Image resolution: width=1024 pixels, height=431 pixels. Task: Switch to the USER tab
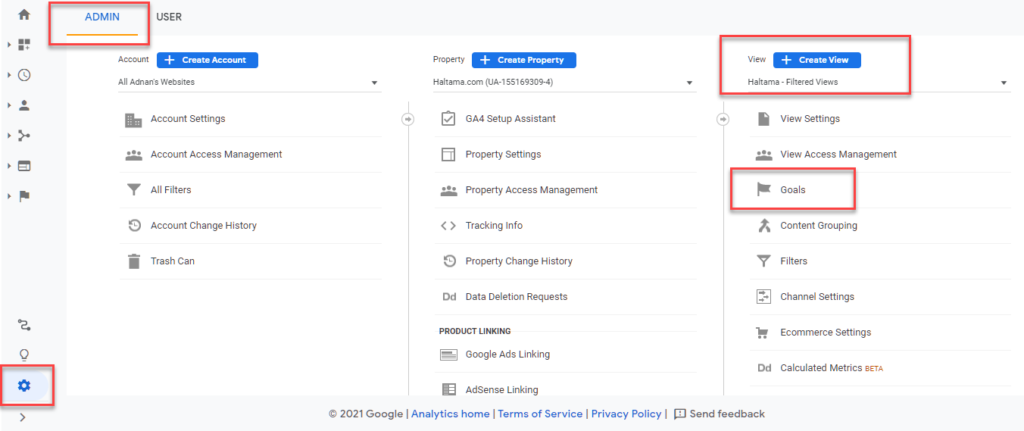(169, 18)
